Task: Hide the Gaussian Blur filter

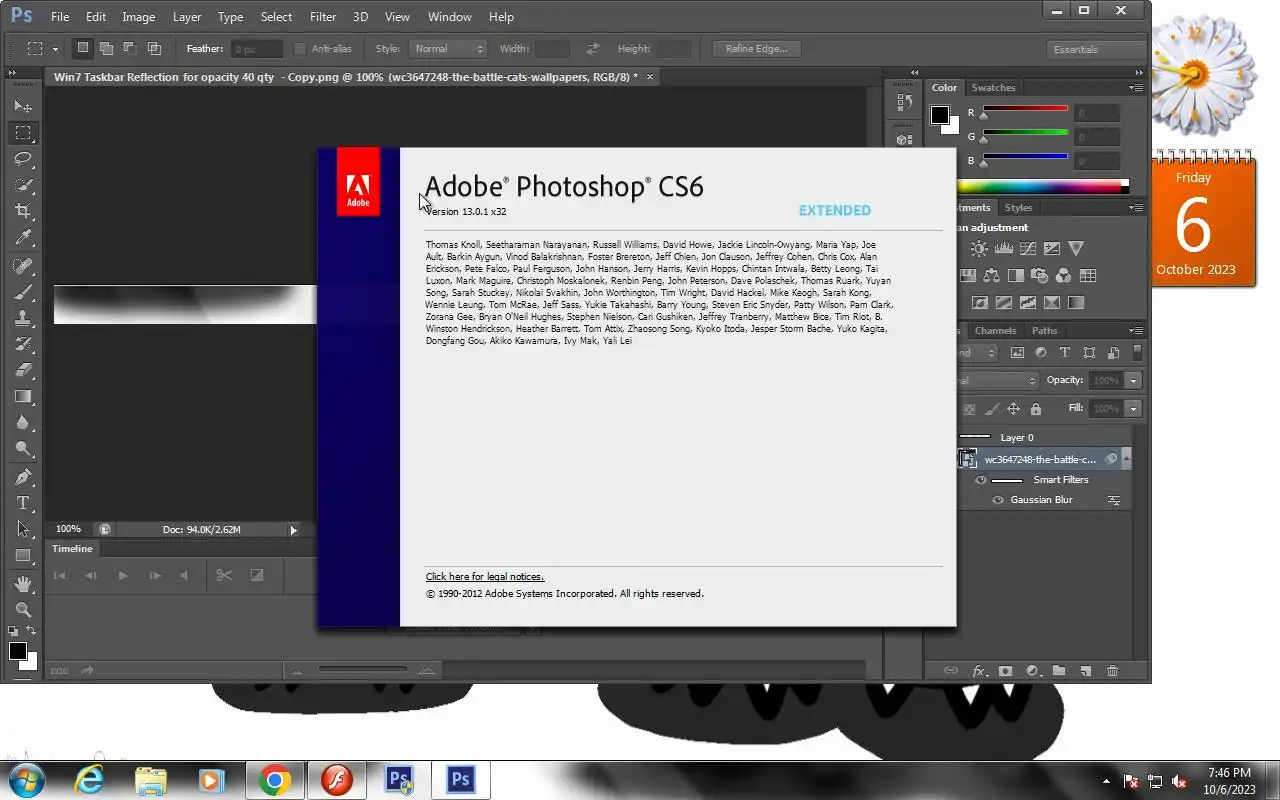Action: point(998,500)
